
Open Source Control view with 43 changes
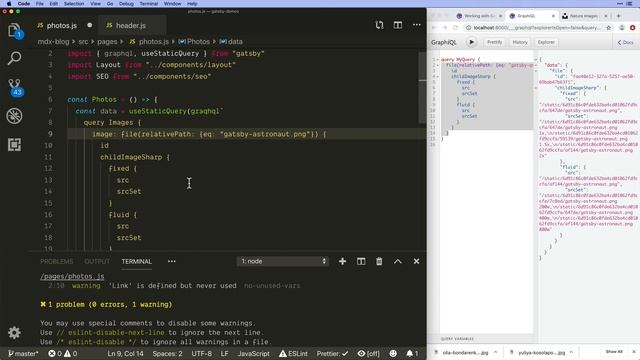pos(14,87)
